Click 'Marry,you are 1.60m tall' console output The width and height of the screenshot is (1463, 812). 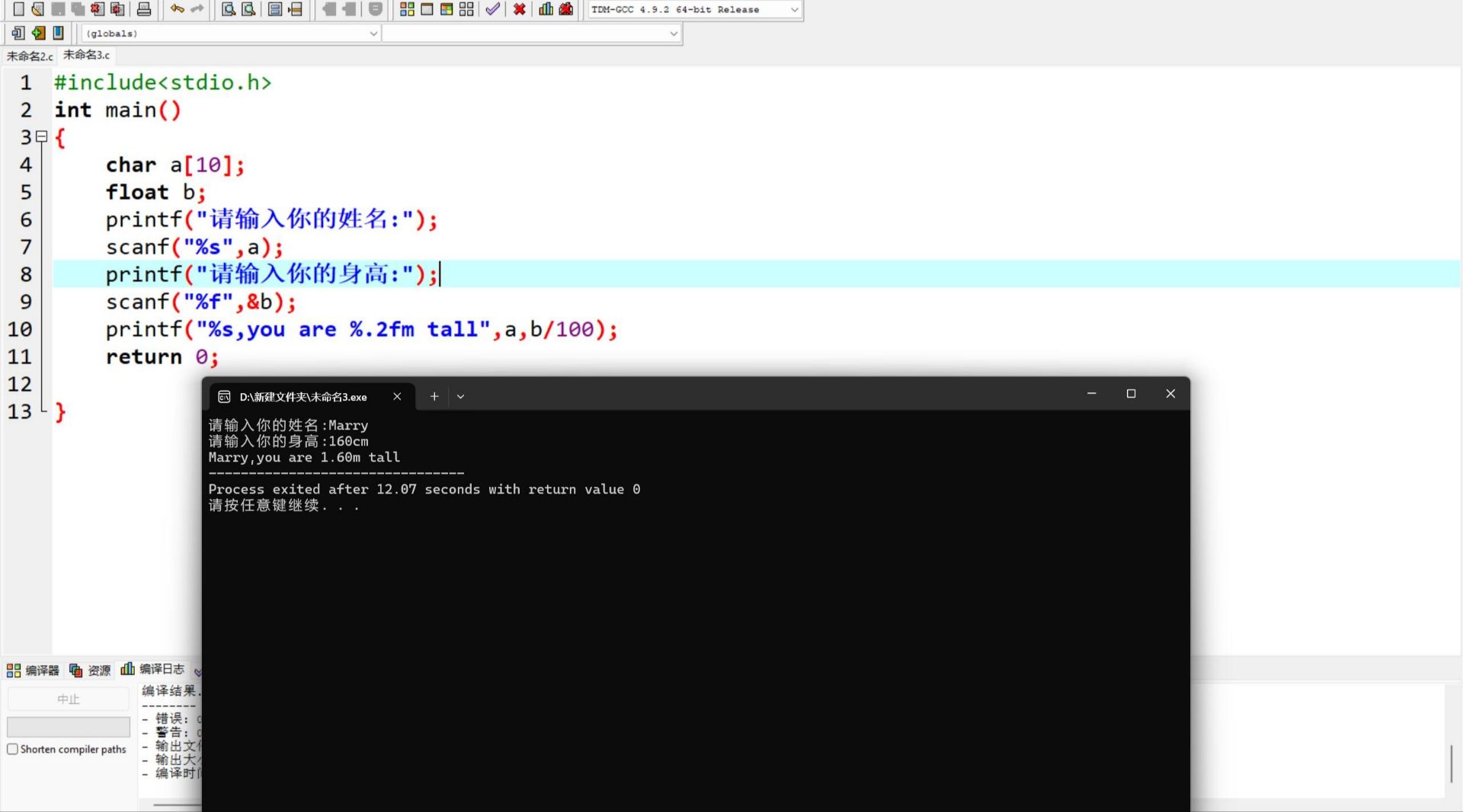tap(304, 457)
